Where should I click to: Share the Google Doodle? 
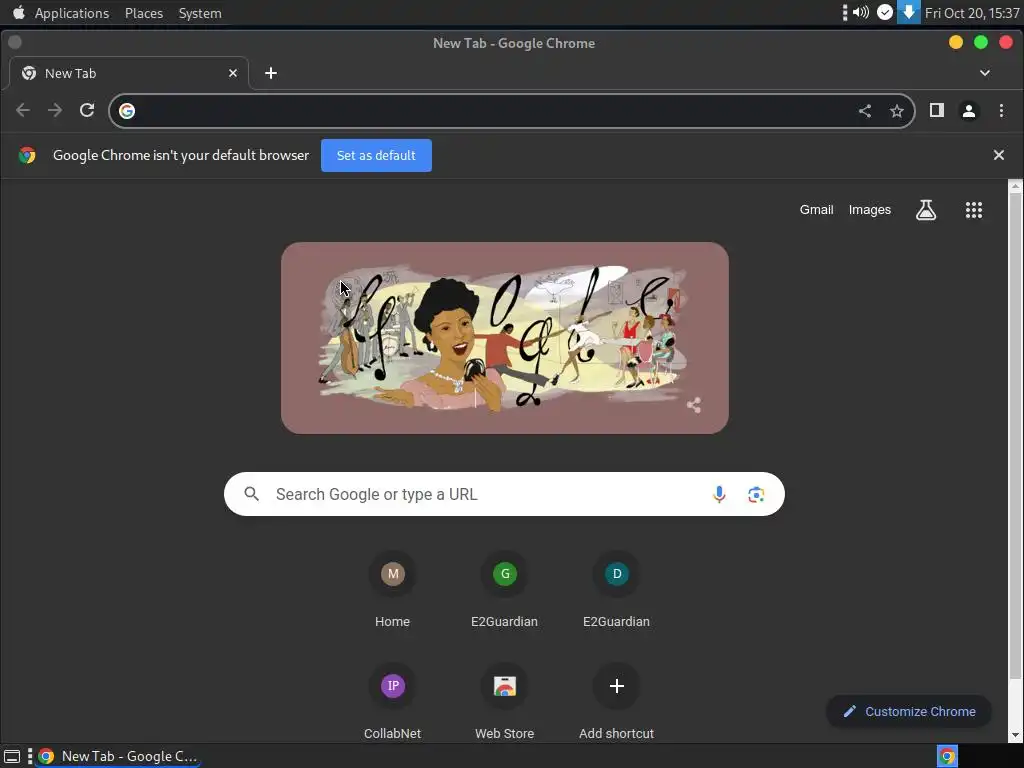pyautogui.click(x=694, y=405)
